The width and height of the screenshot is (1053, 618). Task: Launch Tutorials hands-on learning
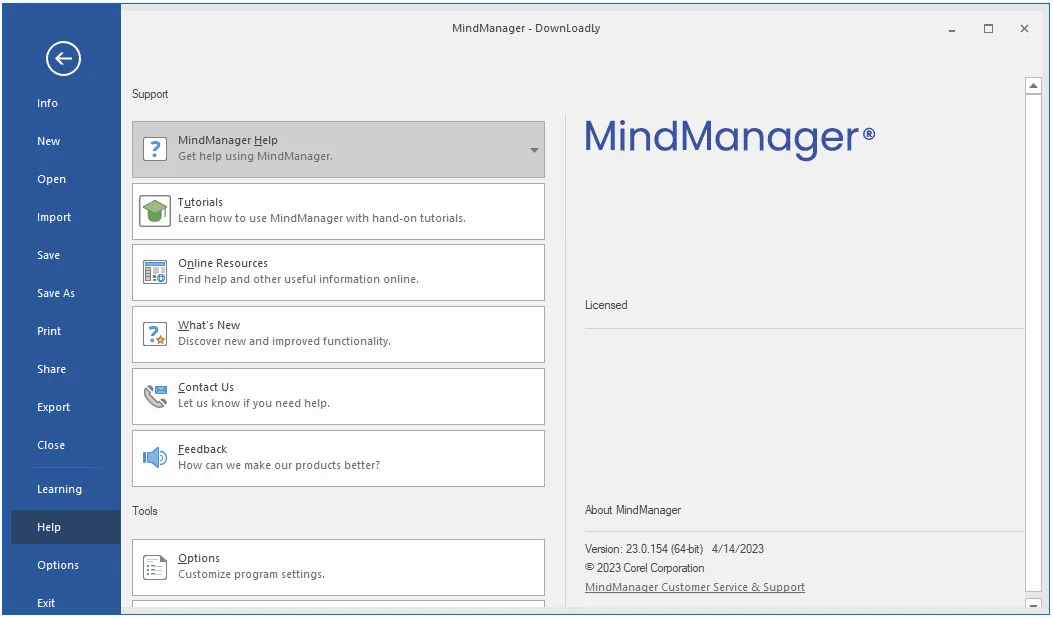[338, 211]
